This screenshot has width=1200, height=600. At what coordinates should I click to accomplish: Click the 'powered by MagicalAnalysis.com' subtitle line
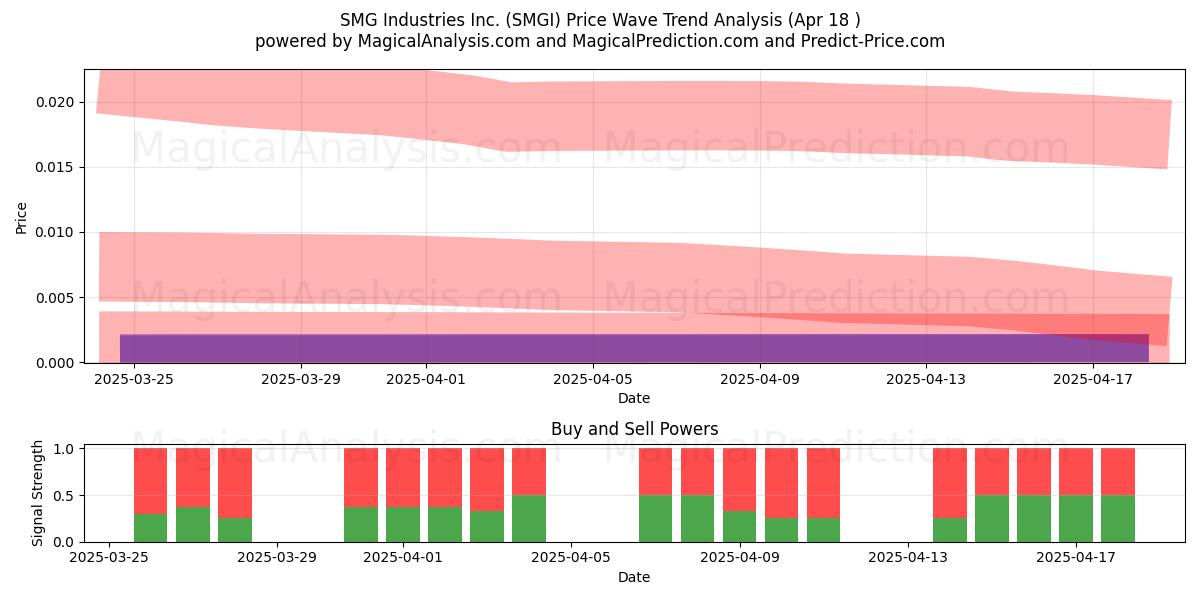600,41
